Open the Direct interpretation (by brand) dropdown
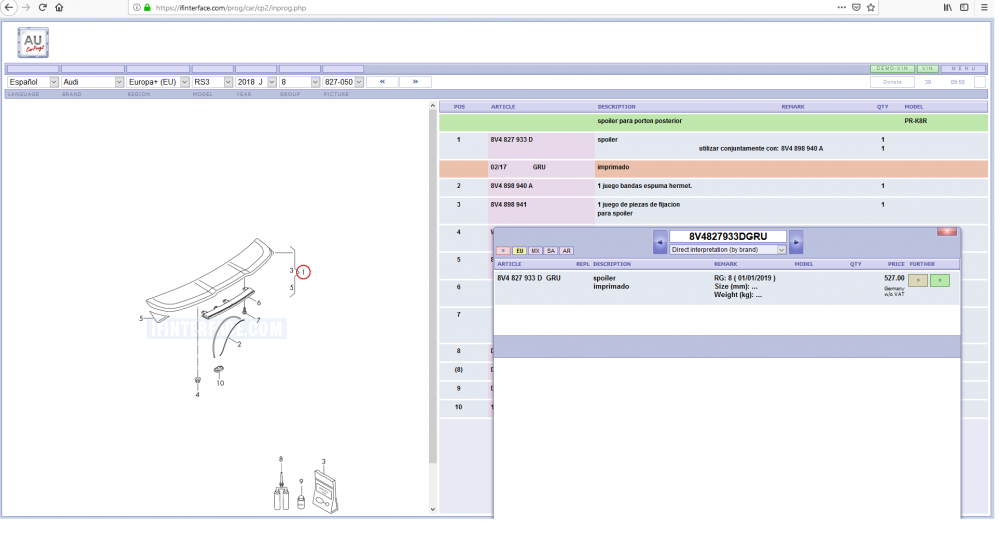The height and width of the screenshot is (539, 1000). coord(728,250)
